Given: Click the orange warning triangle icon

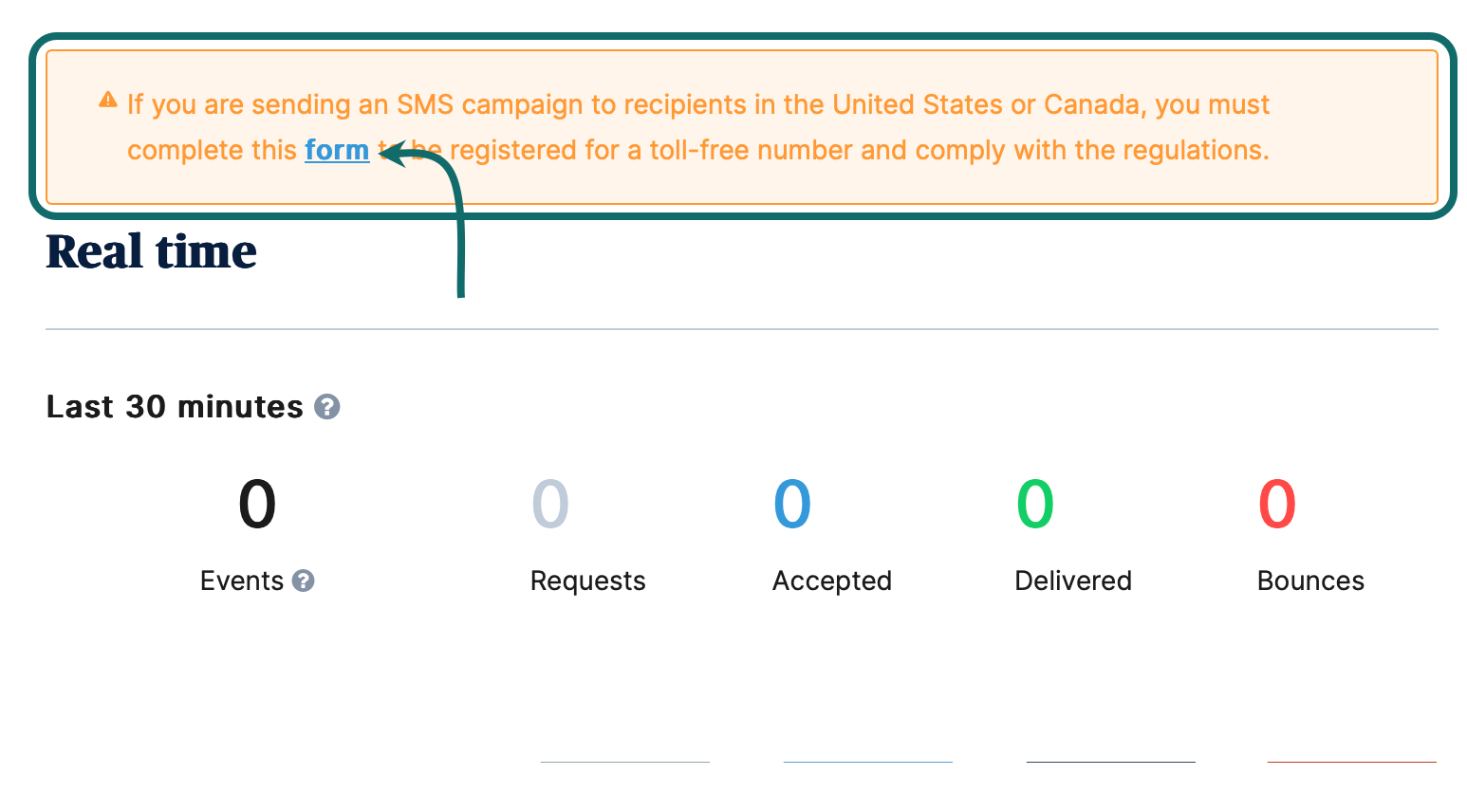Looking at the screenshot, I should [108, 101].
